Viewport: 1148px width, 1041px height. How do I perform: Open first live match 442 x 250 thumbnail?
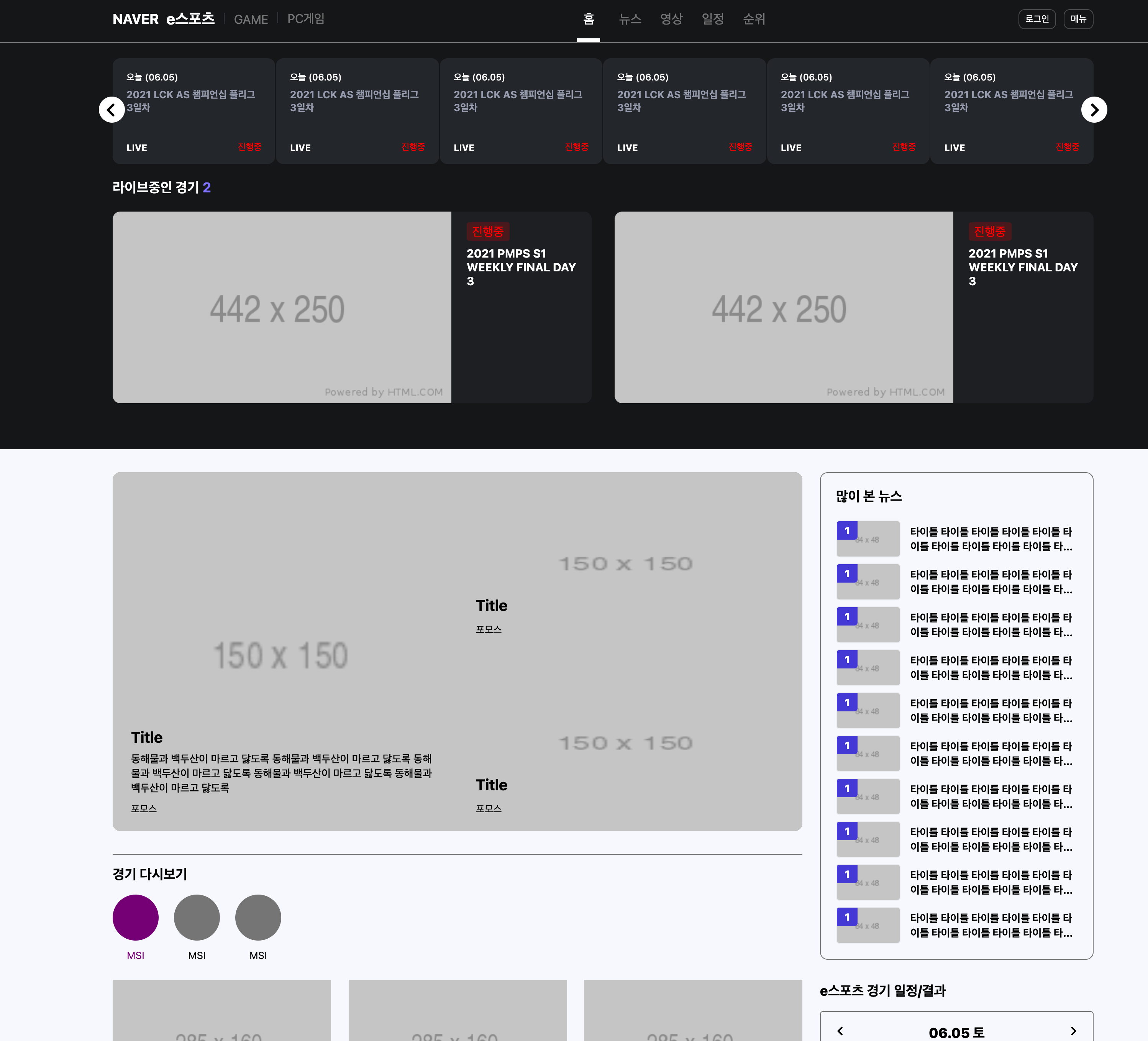[282, 307]
